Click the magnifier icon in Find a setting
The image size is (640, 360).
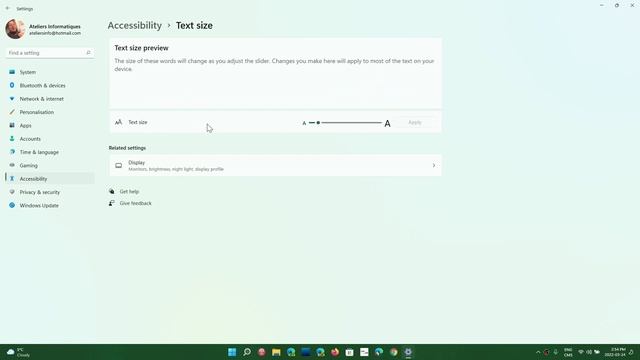point(88,53)
